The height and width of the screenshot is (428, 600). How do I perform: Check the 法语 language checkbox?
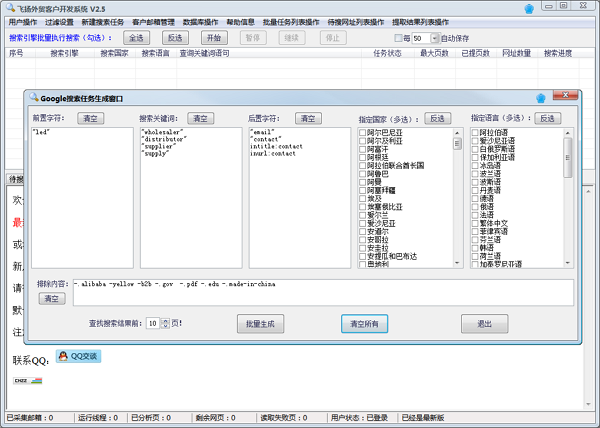click(x=475, y=215)
